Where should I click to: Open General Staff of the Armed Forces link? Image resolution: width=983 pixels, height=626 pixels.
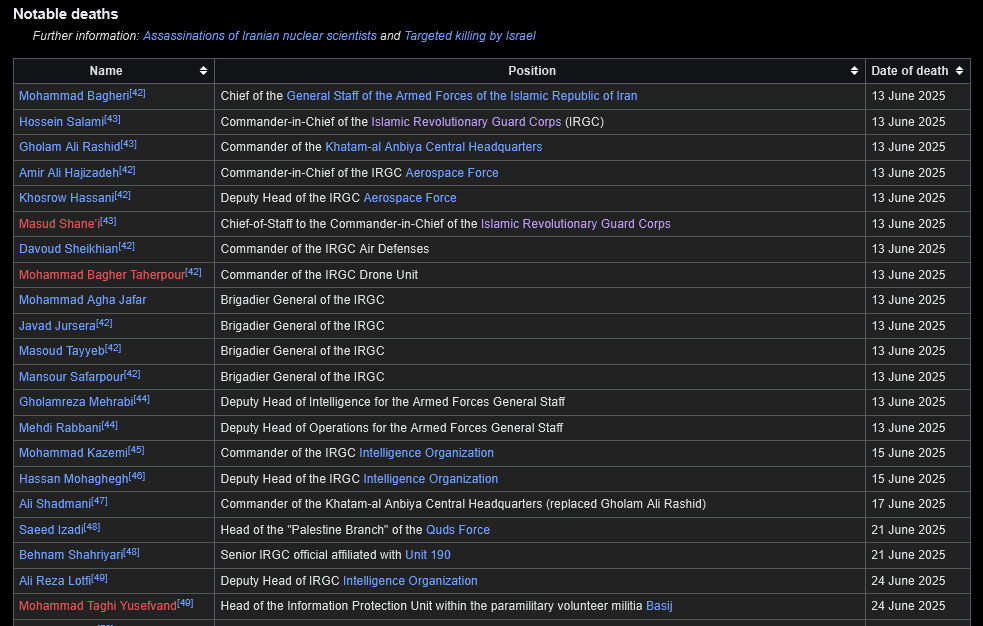[x=462, y=96]
